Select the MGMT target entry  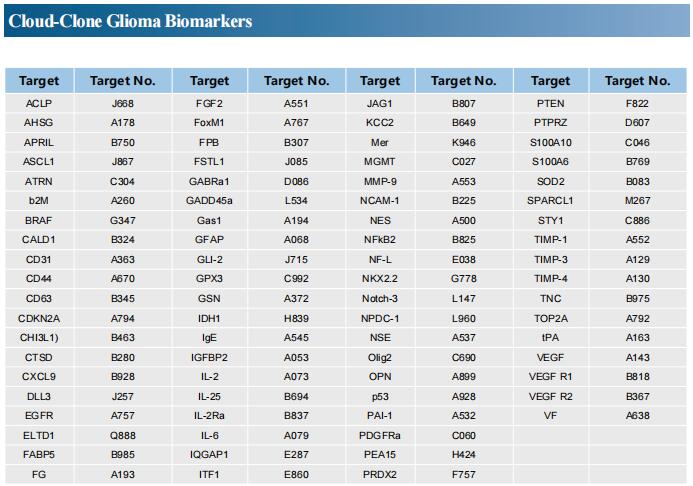(380, 162)
